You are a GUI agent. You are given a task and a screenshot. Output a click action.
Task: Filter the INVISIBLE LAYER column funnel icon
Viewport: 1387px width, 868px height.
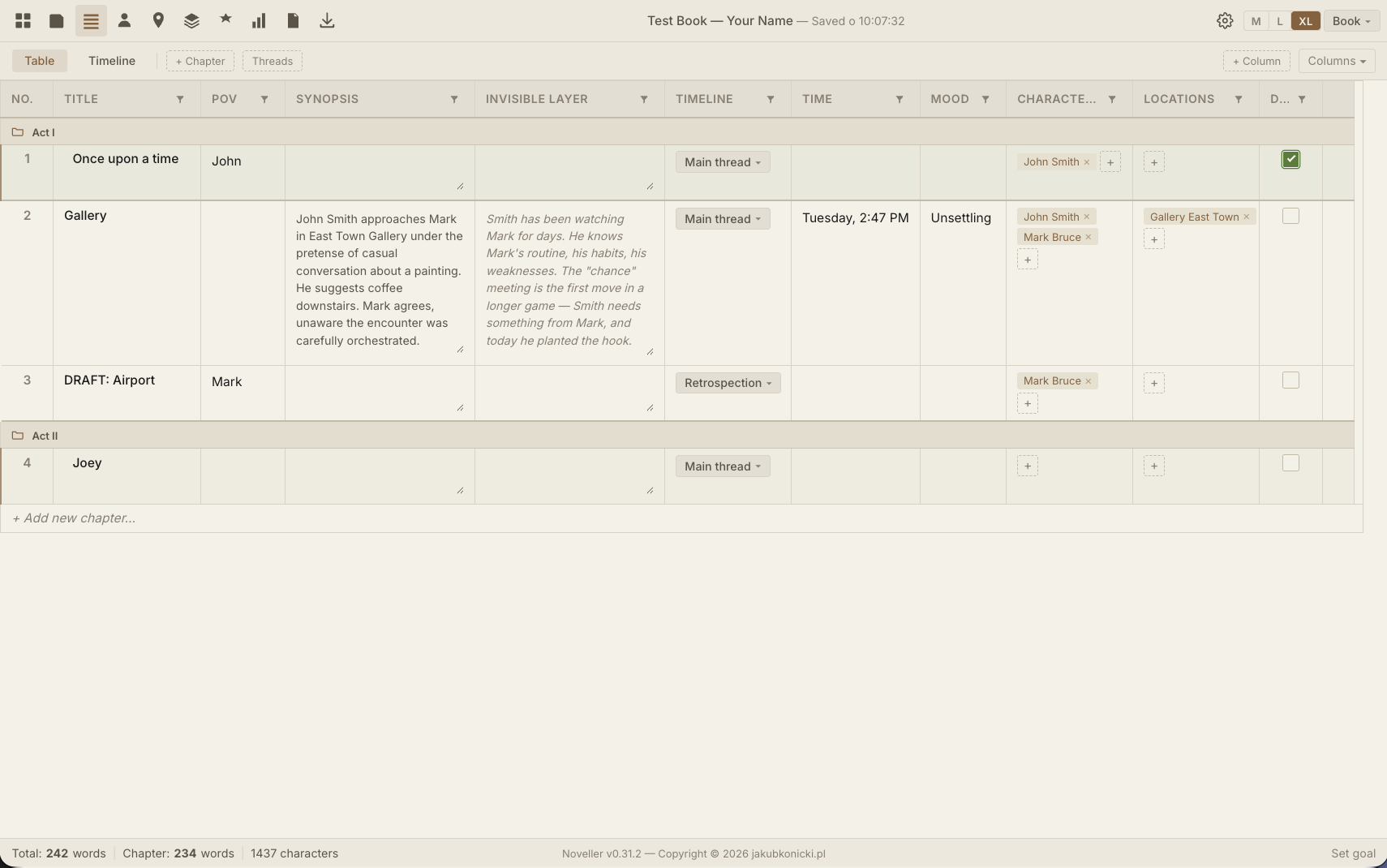tap(644, 99)
